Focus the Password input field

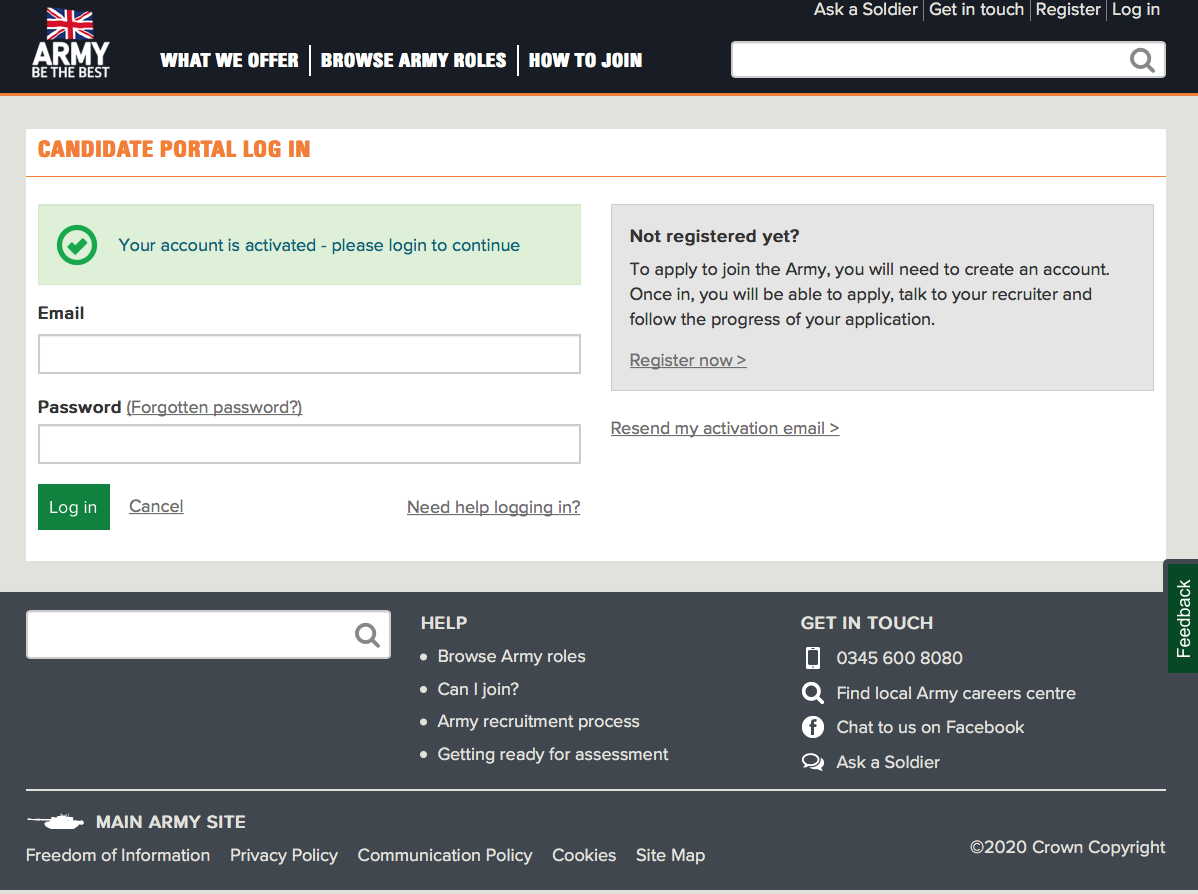pyautogui.click(x=309, y=444)
